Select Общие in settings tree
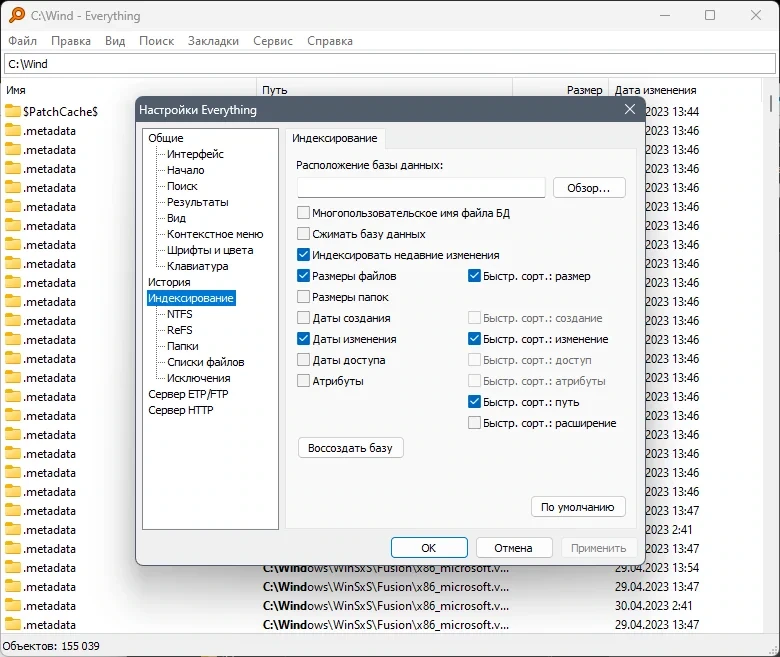The image size is (780, 657). click(x=166, y=138)
